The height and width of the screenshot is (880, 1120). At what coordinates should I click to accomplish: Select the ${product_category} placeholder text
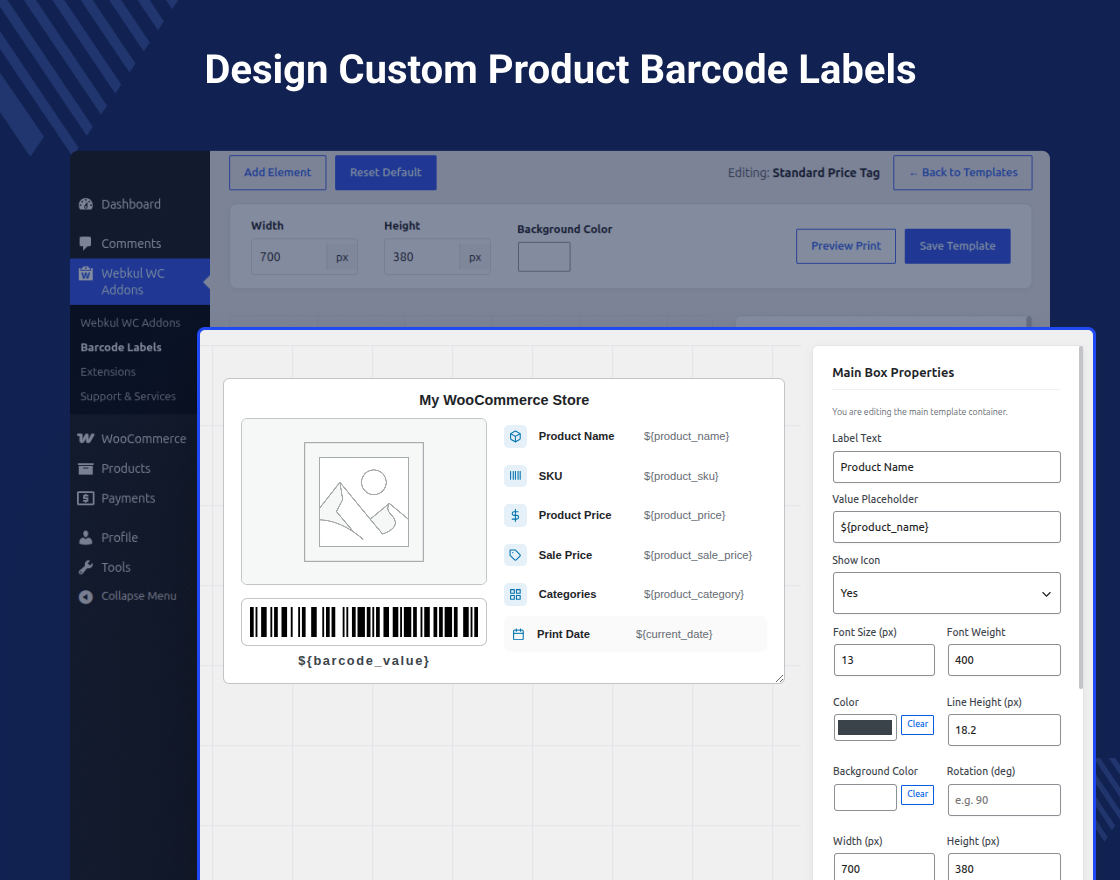(x=694, y=594)
